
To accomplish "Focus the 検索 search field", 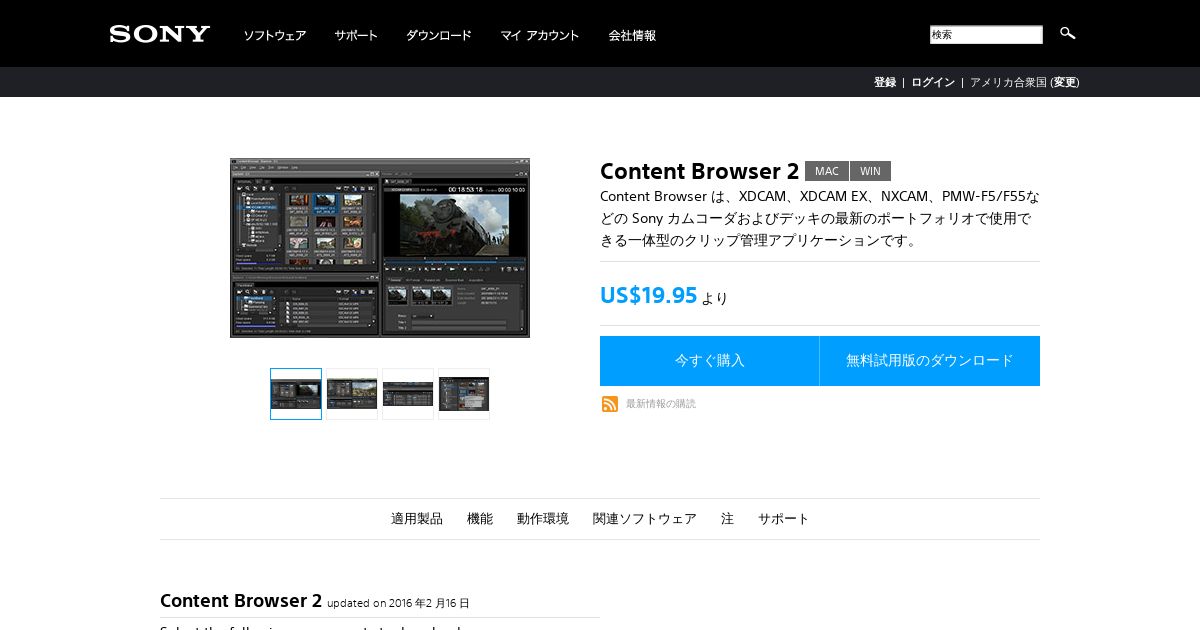I will click(986, 35).
